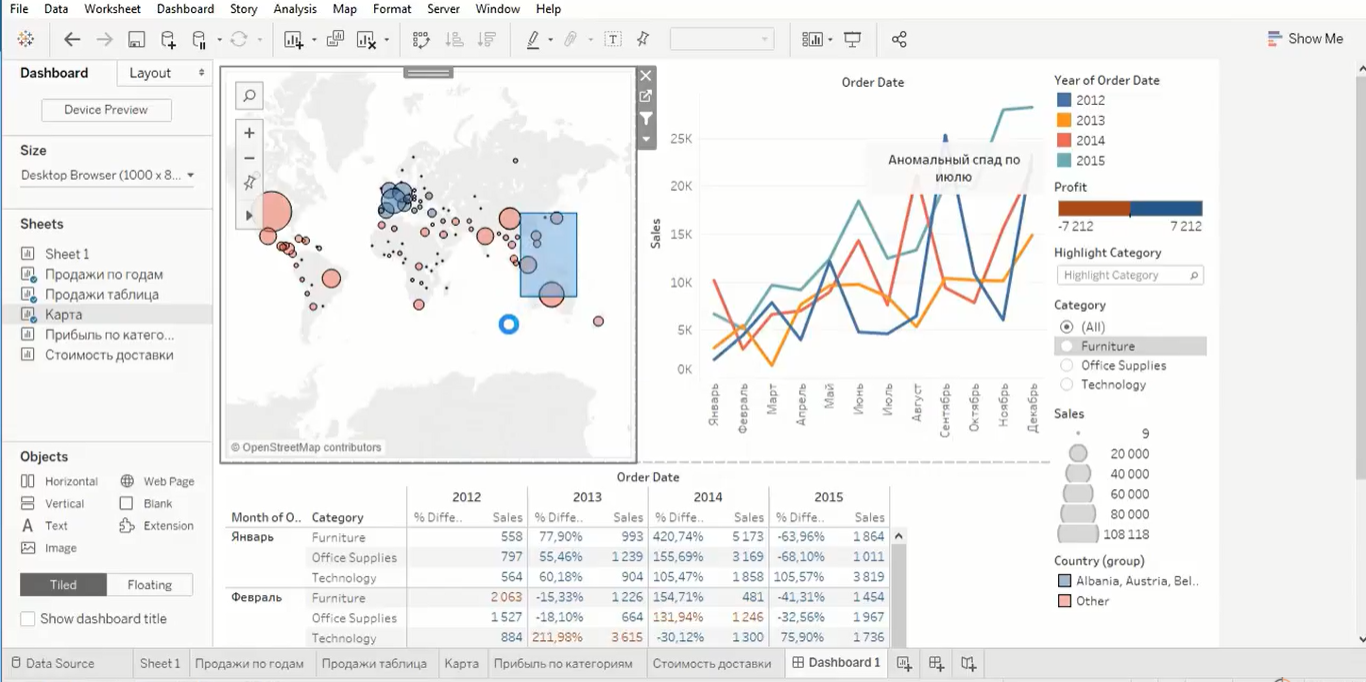Select the (All) category radio button

click(1067, 327)
